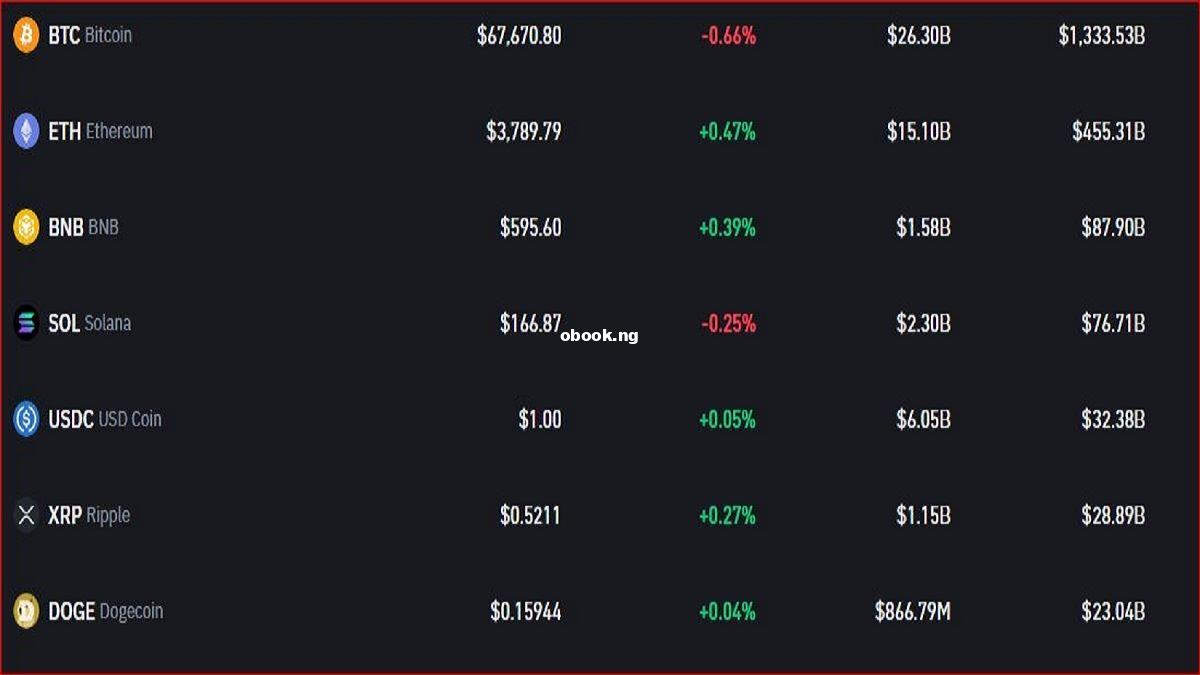The height and width of the screenshot is (675, 1200).
Task: Click the +0.39% BNB change value
Action: [x=727, y=227]
